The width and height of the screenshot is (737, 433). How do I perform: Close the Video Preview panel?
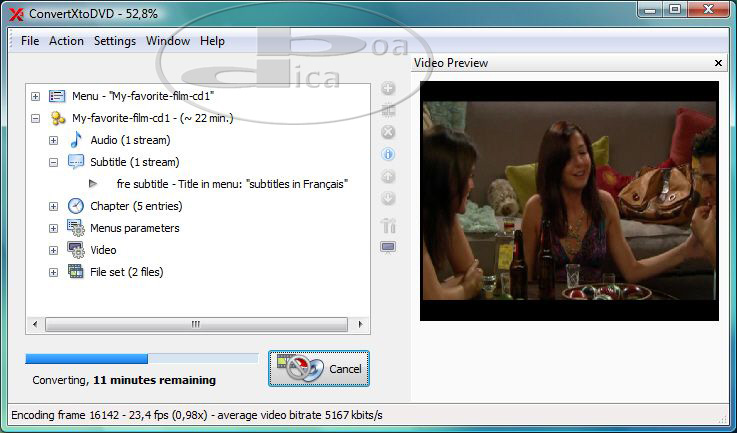[718, 63]
